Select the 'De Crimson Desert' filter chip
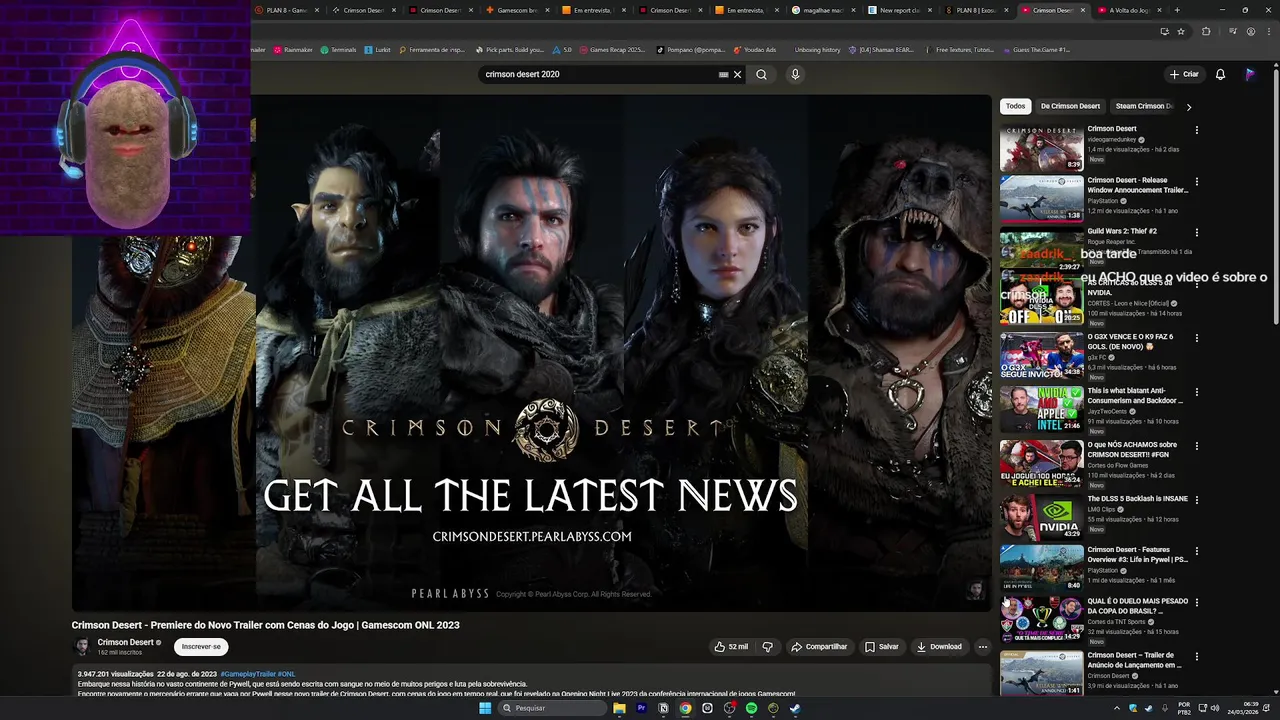This screenshot has height=720, width=1280. (x=1070, y=106)
